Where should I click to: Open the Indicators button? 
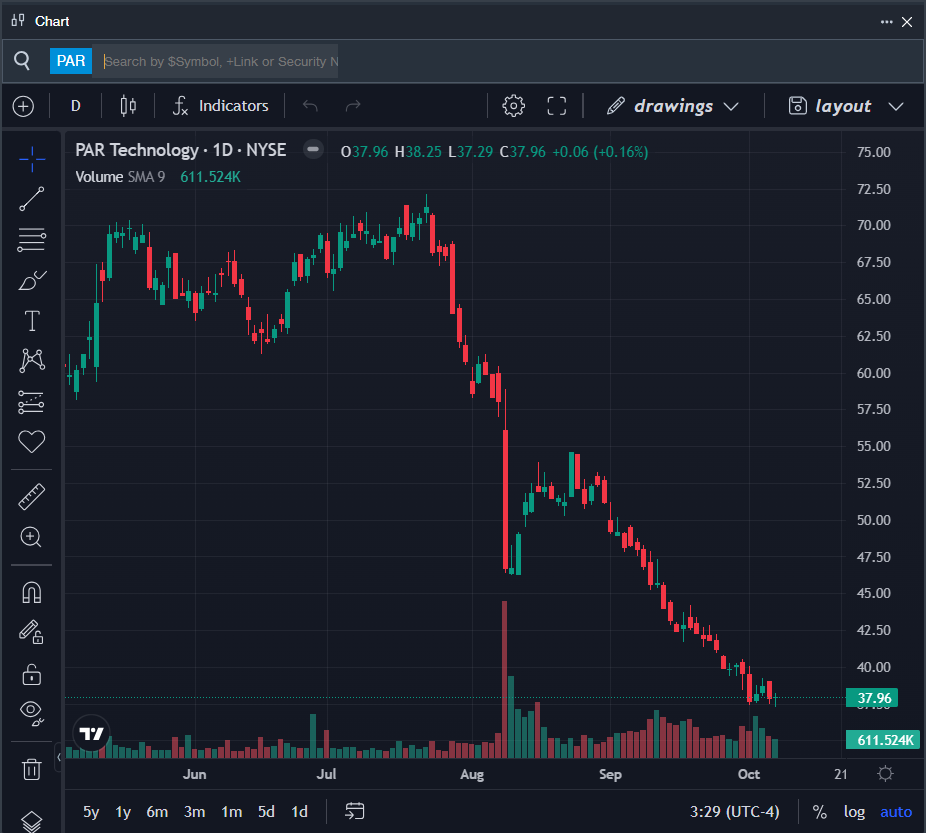tap(220, 106)
